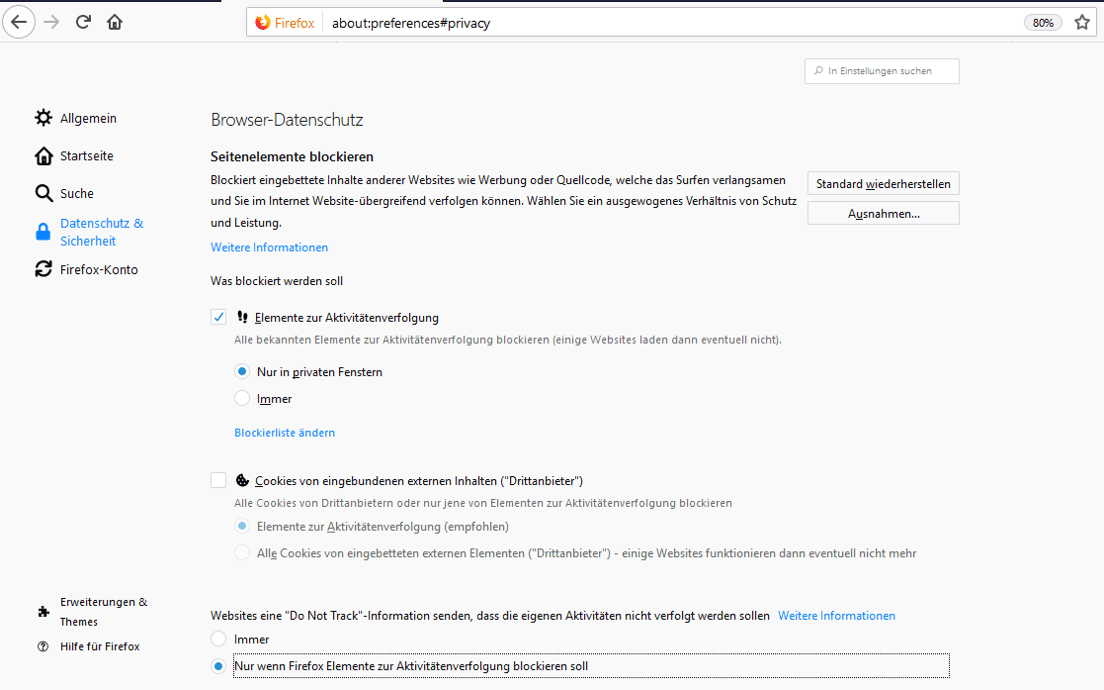
Task: Open 'Weitere Informationen' under Seitenelemente blockieren
Action: point(269,247)
